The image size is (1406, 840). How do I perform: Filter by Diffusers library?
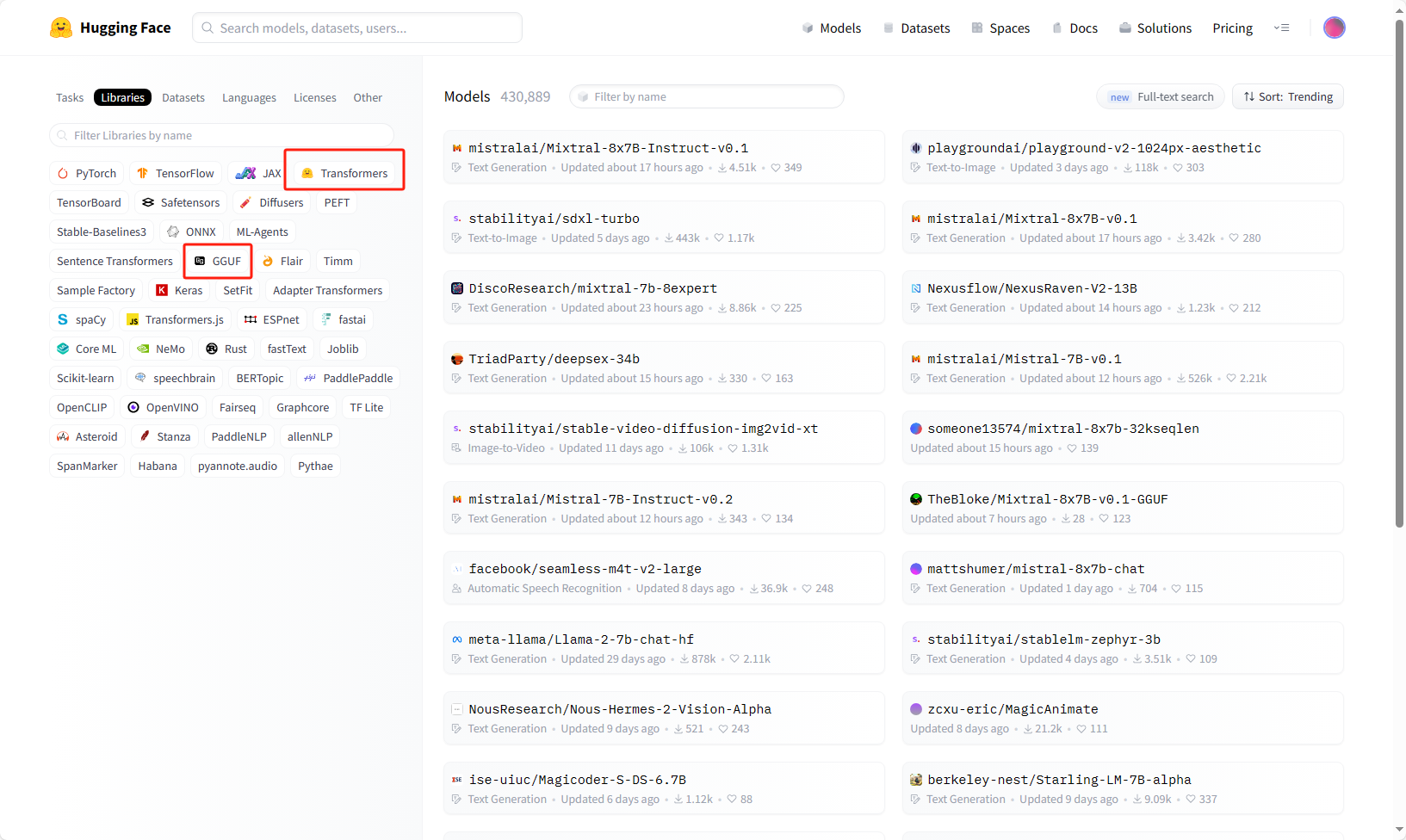click(x=271, y=202)
